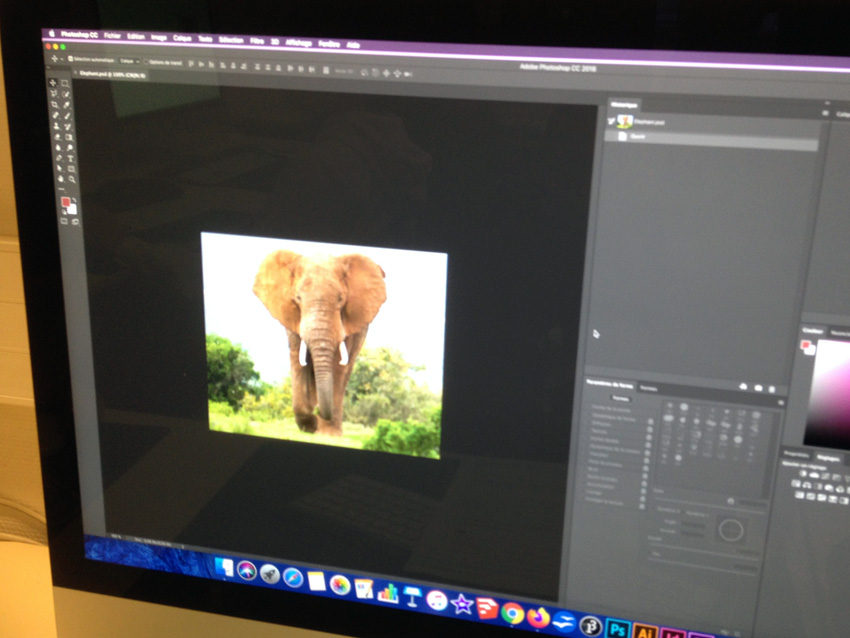850x638 pixels.
Task: Open Move tool preset picker arrow
Action: [x=61, y=59]
